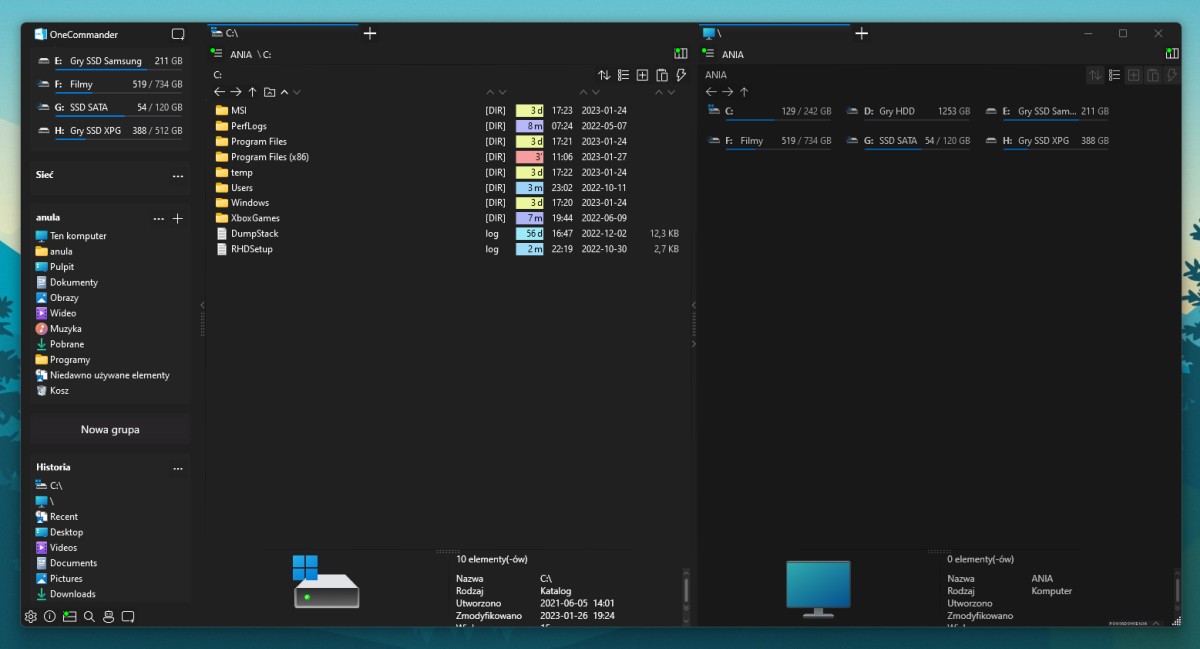Viewport: 1200px width, 649px height.
Task: Click the clipboard paste icon in left pane
Action: click(x=661, y=75)
